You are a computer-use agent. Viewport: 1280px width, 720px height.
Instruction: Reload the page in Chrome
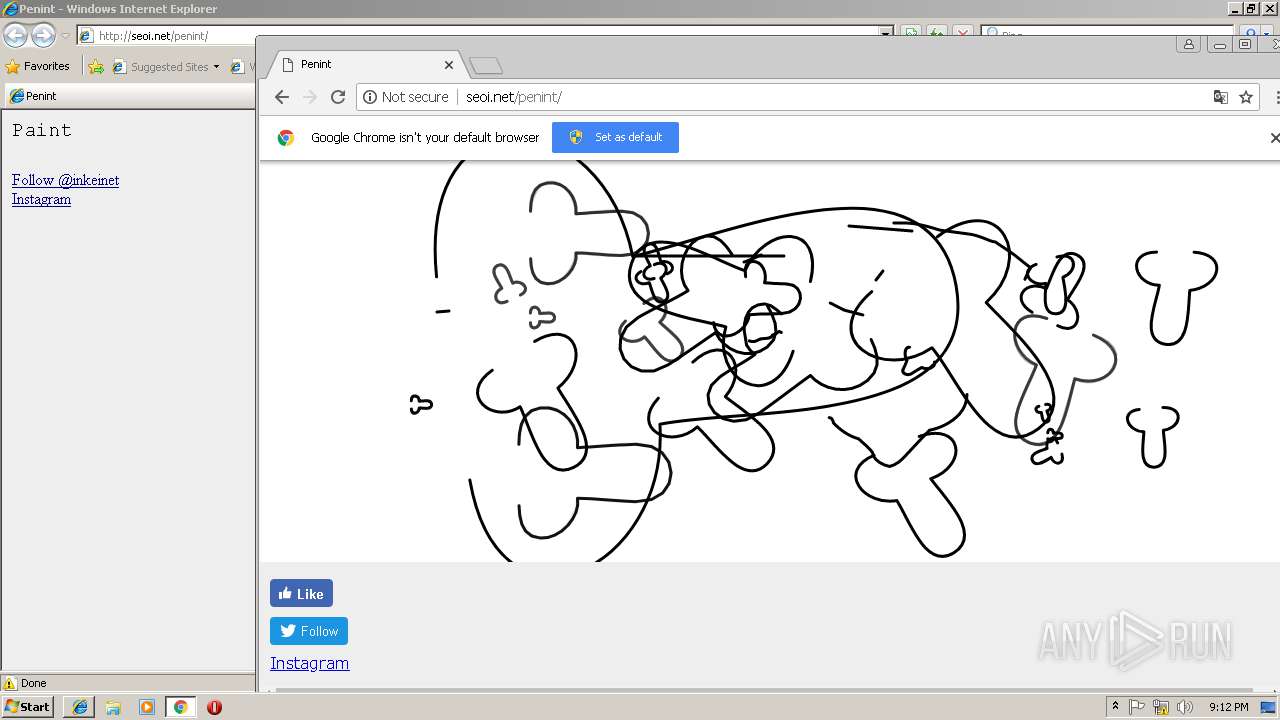pos(338,97)
